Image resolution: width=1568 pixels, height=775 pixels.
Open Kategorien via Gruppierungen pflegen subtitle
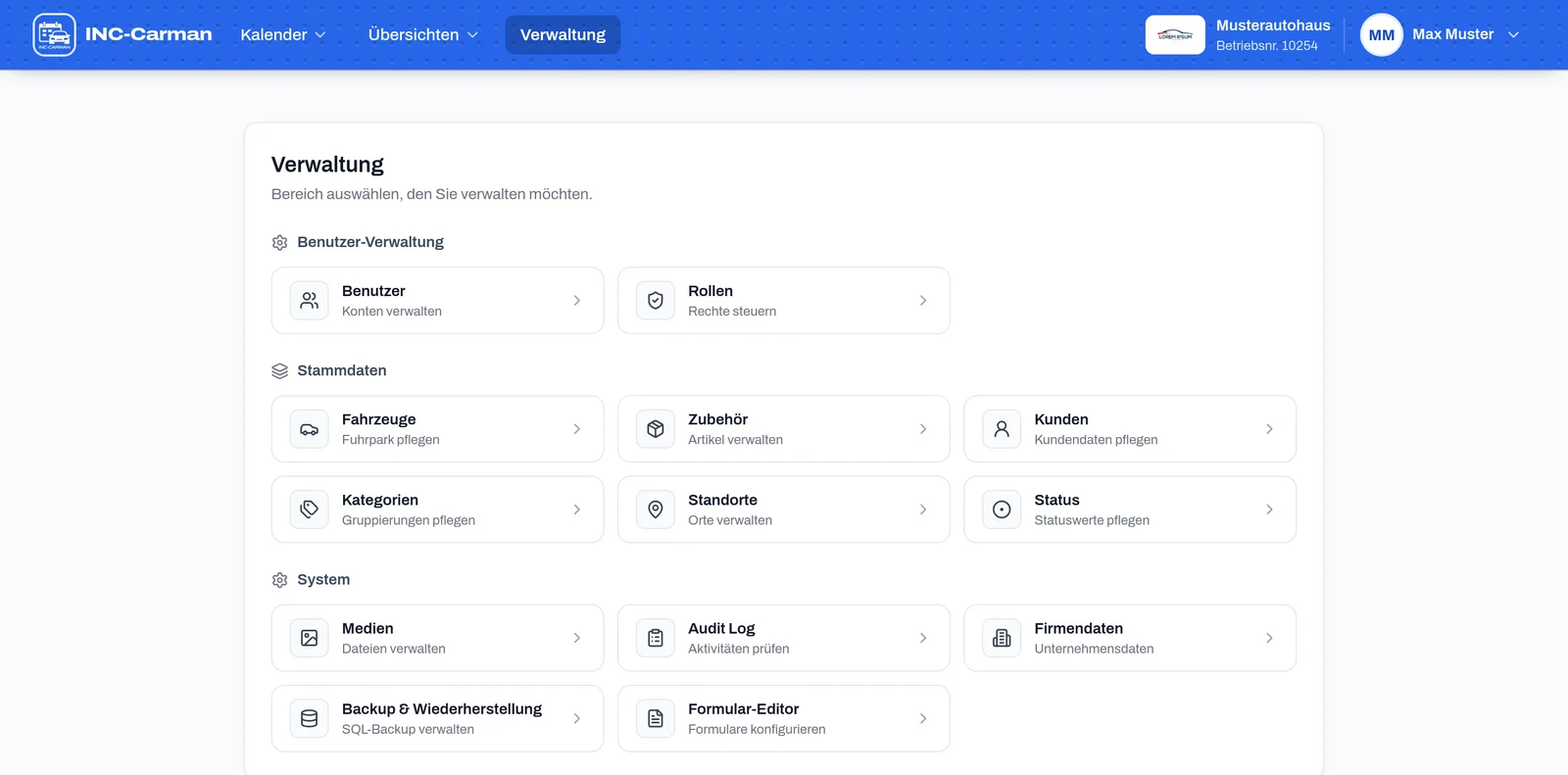tap(409, 520)
